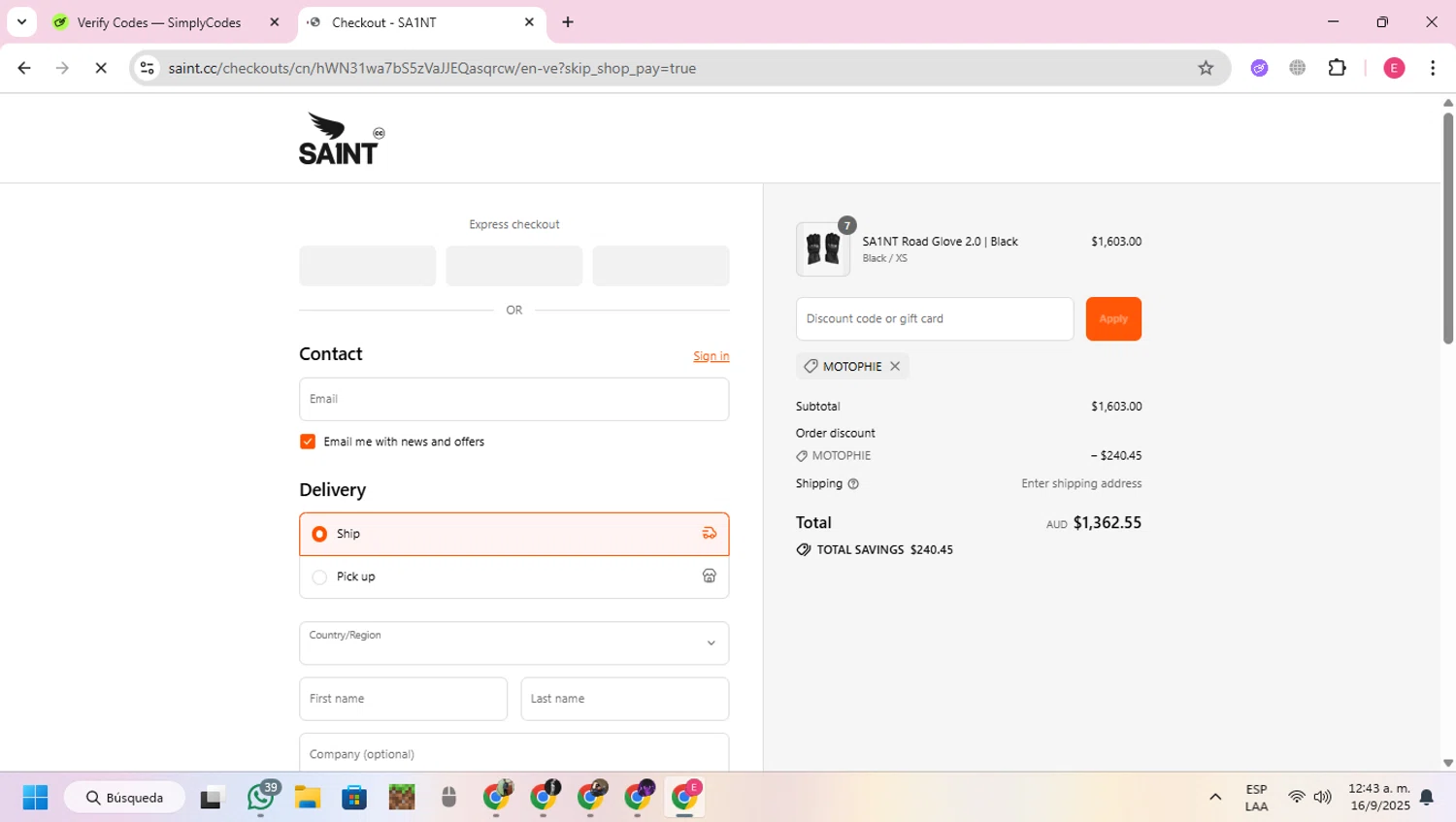The height and width of the screenshot is (822, 1456).
Task: Click the truck icon in Ship option
Action: click(710, 533)
